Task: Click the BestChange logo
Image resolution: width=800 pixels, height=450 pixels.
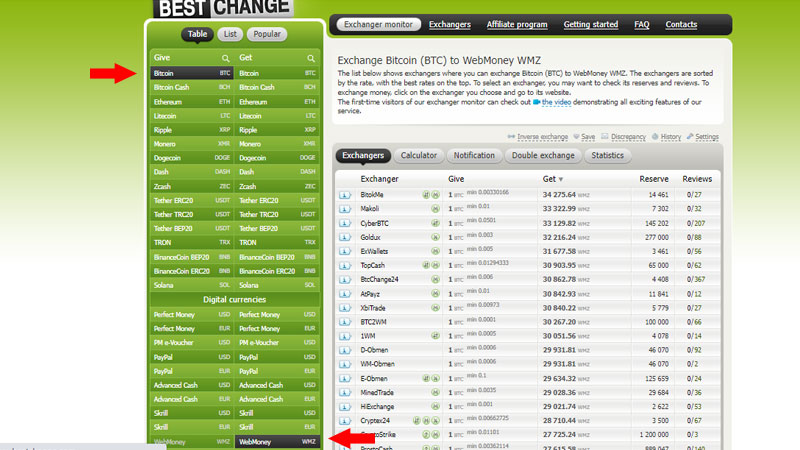Action: click(222, 9)
